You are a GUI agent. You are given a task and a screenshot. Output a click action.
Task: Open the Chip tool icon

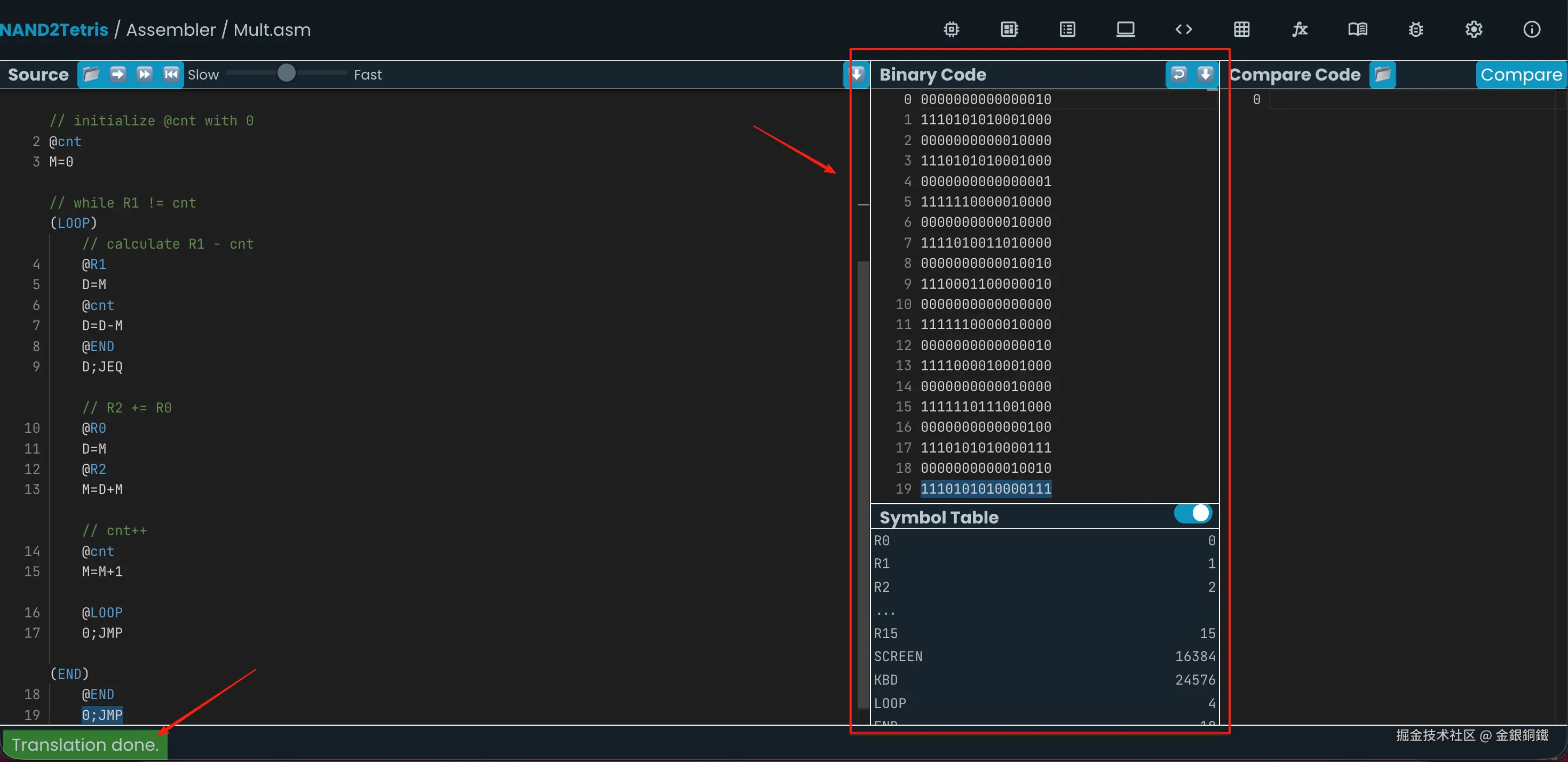pyautogui.click(x=952, y=29)
